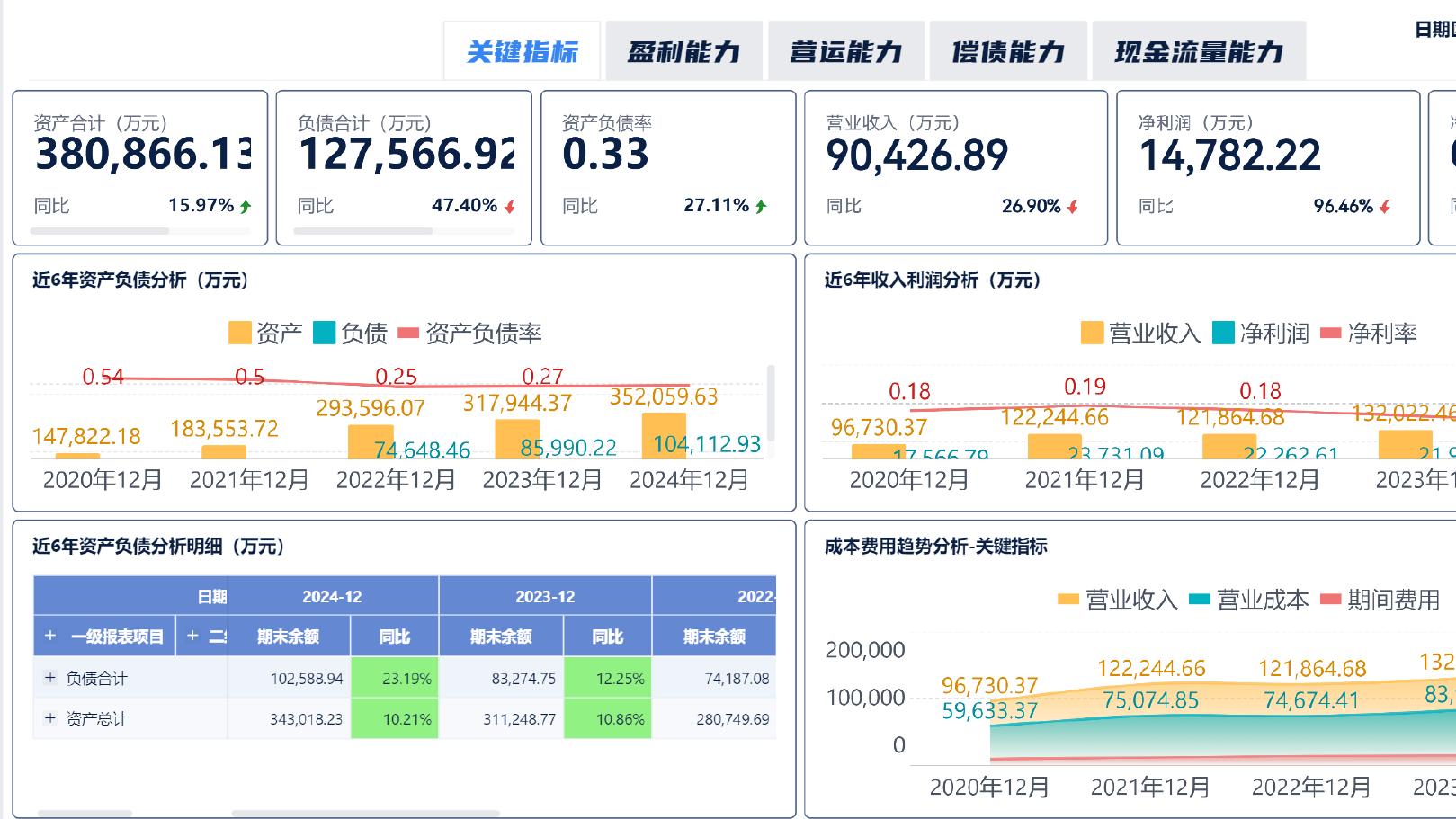The height and width of the screenshot is (819, 1456).
Task: Toggle the 营业成本 series in cost trend chart
Action: click(1201, 597)
